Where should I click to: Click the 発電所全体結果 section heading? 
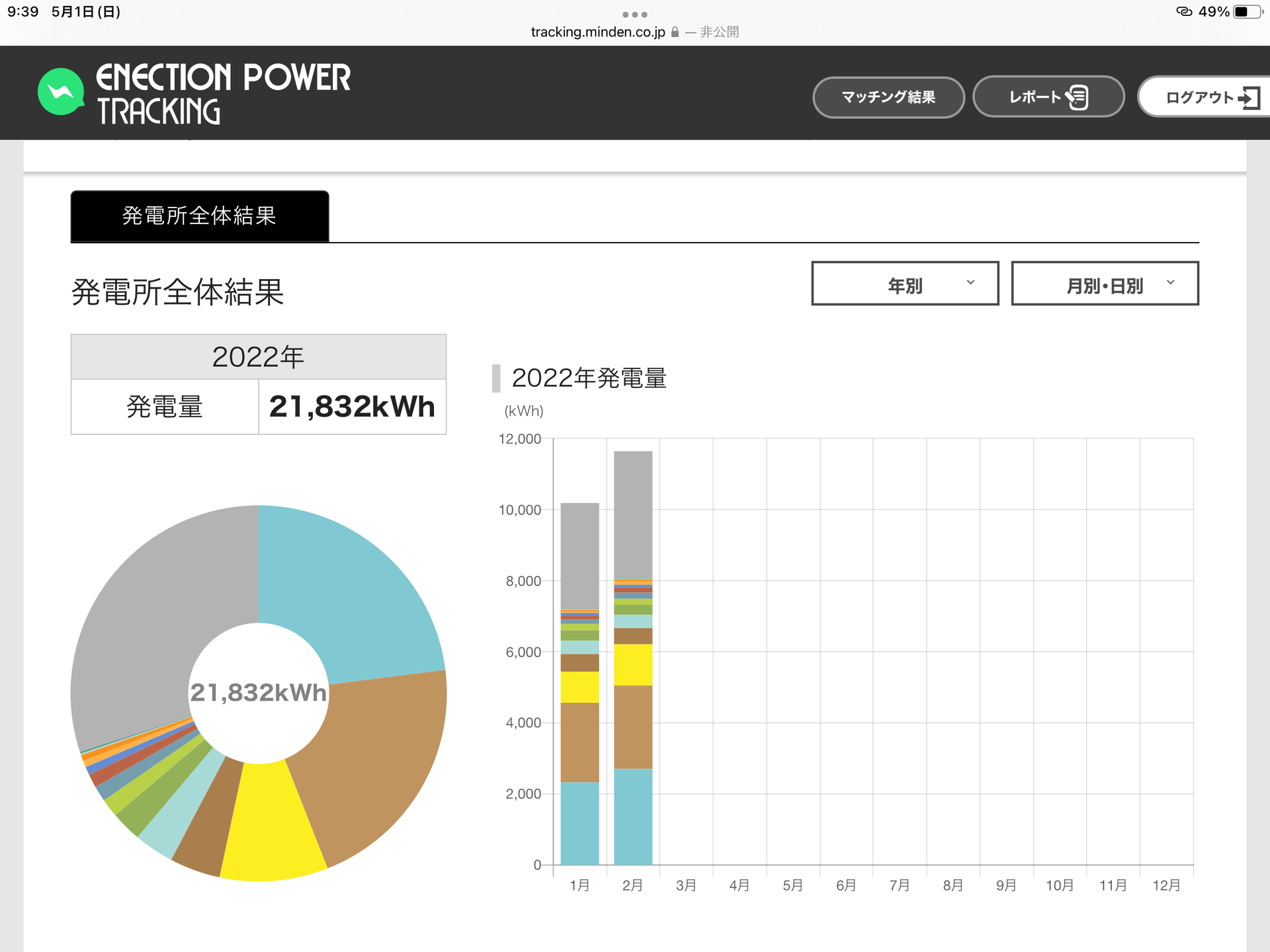(x=177, y=292)
